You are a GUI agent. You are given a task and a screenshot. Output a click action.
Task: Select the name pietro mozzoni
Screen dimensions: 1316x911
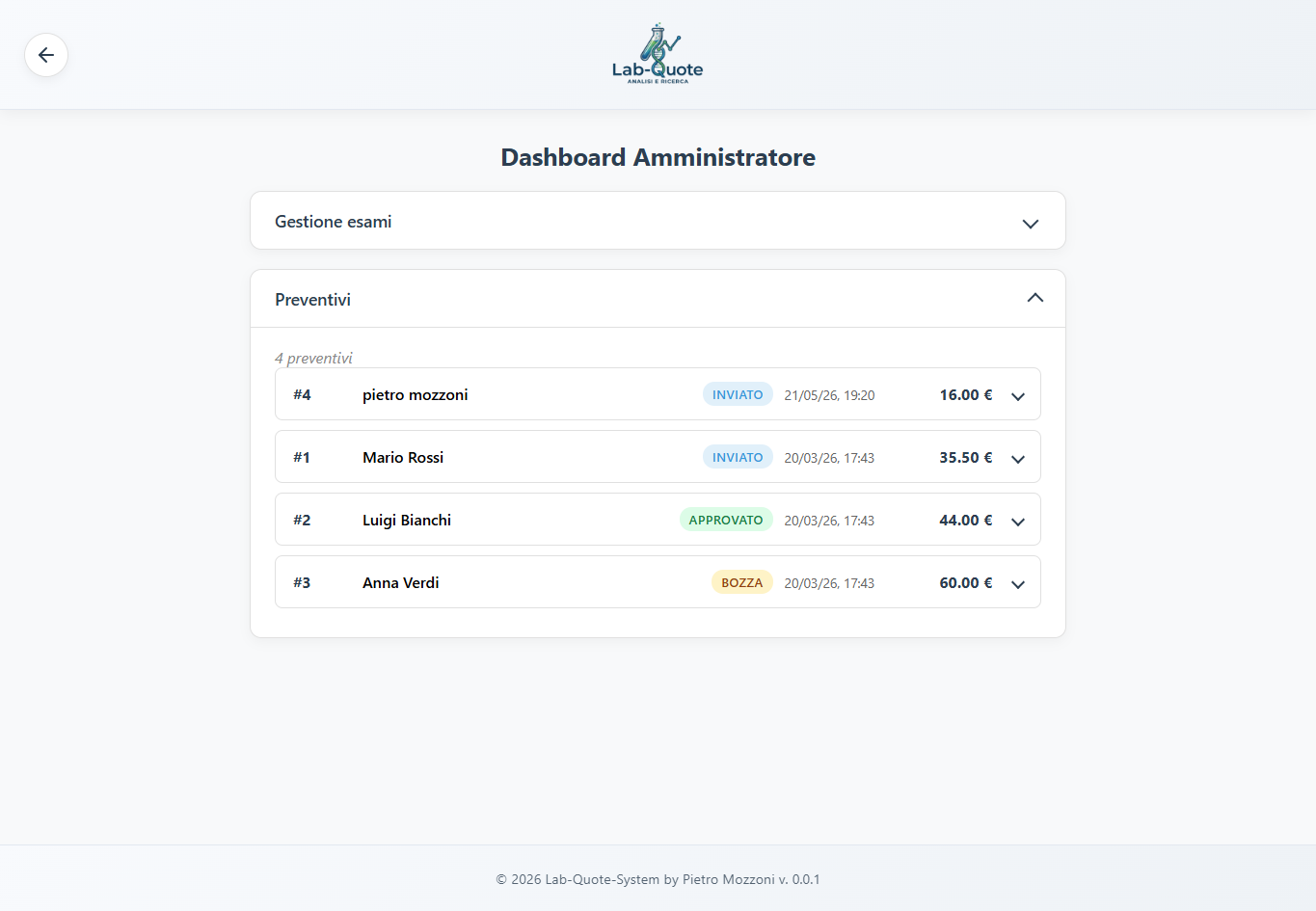416,395
